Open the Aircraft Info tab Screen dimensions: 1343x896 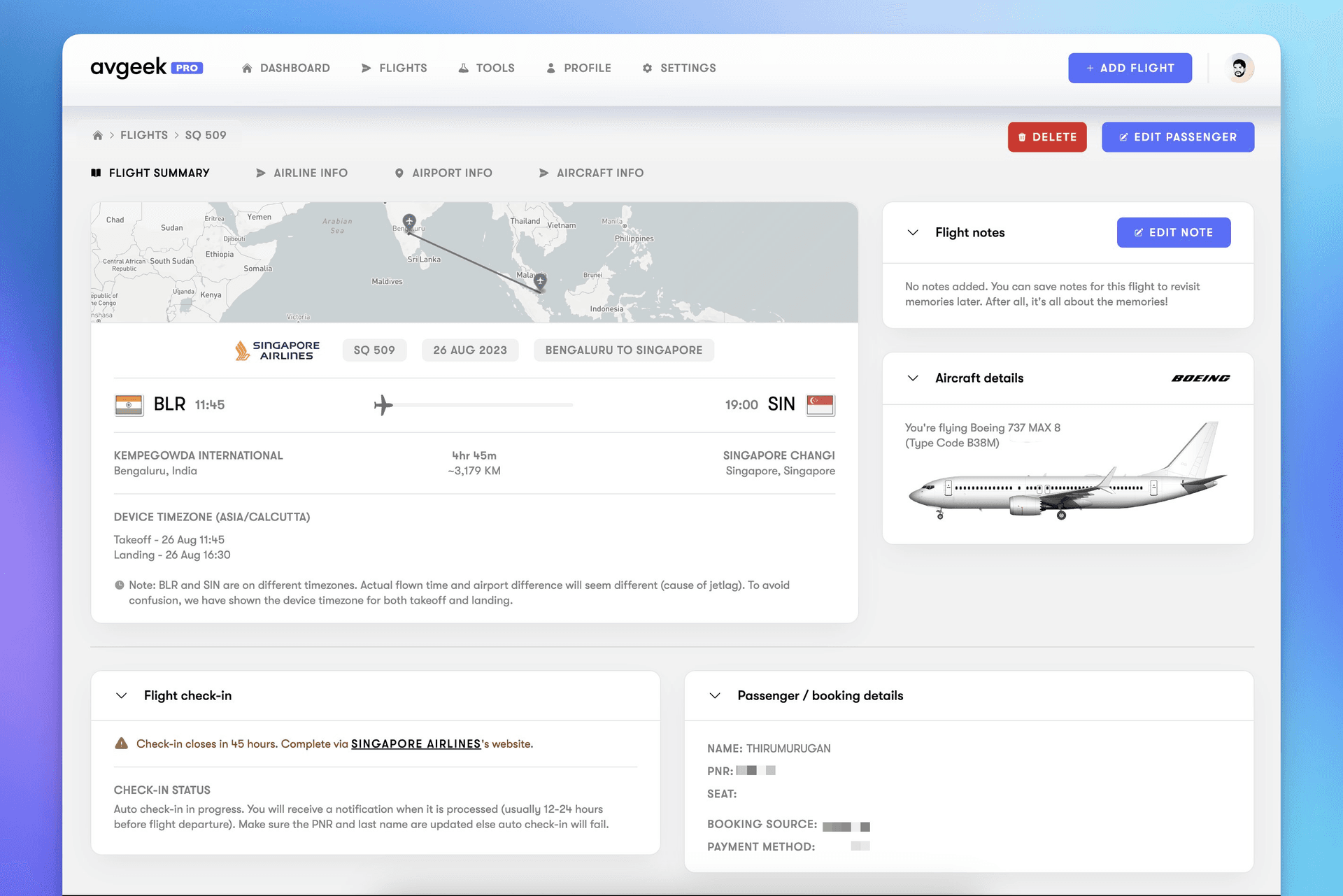tap(591, 173)
